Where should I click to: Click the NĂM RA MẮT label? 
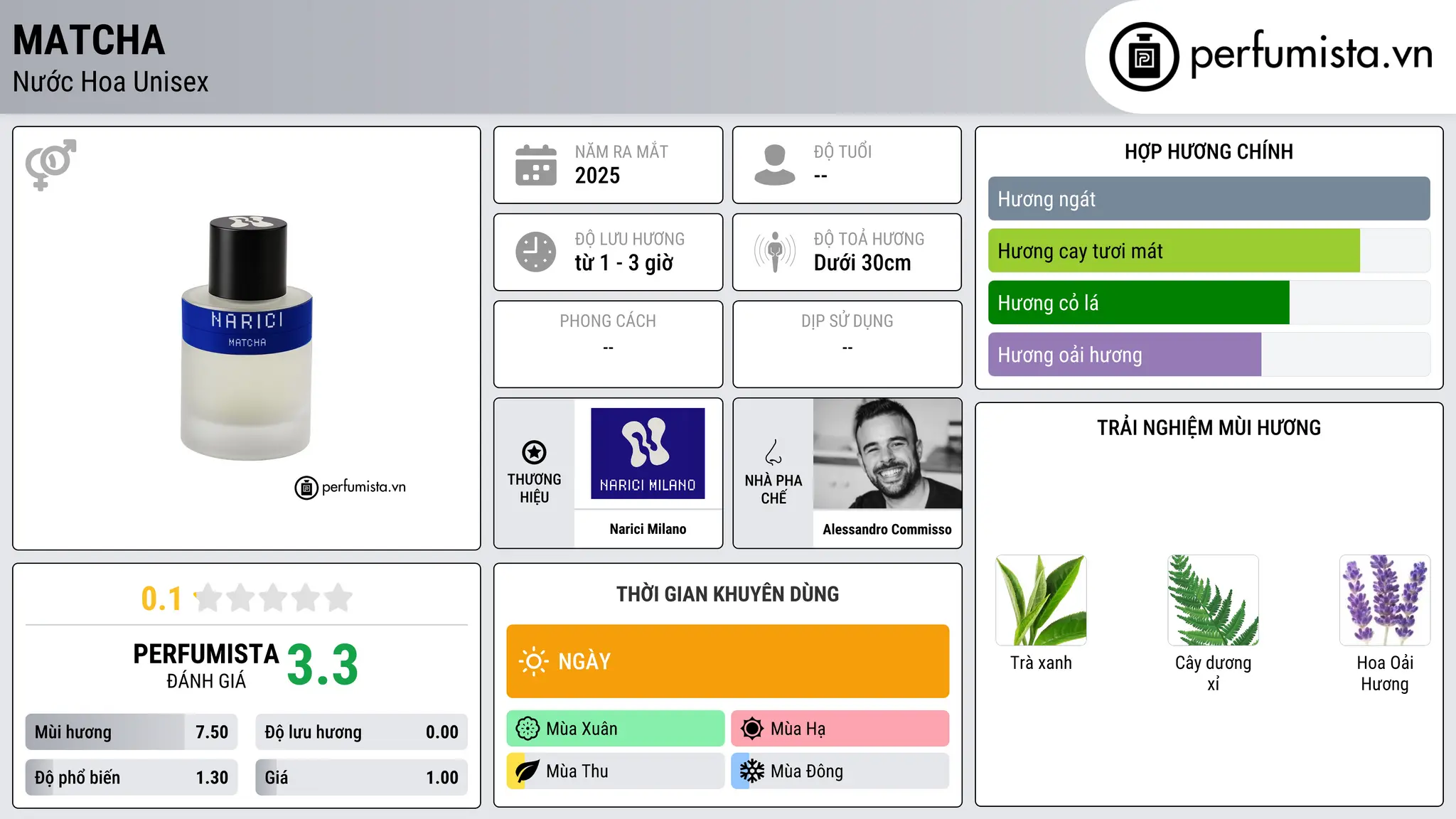coord(621,151)
